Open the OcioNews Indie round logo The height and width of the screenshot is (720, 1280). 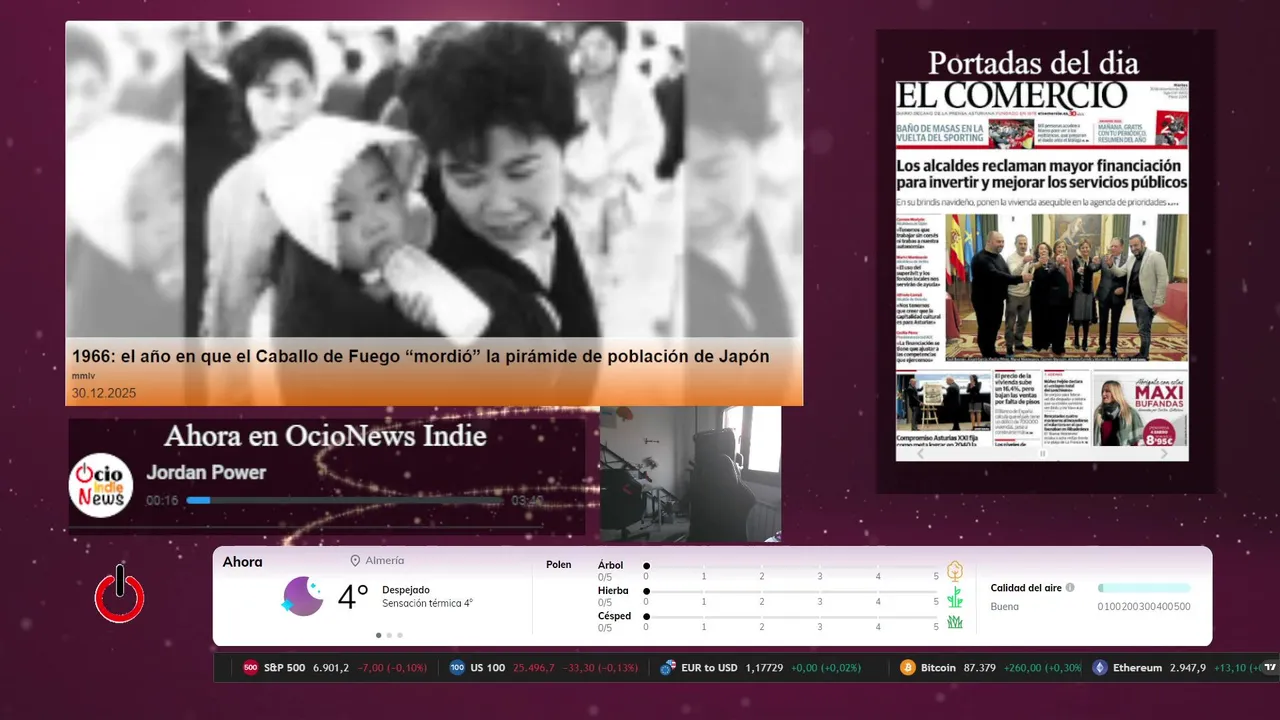pyautogui.click(x=101, y=485)
